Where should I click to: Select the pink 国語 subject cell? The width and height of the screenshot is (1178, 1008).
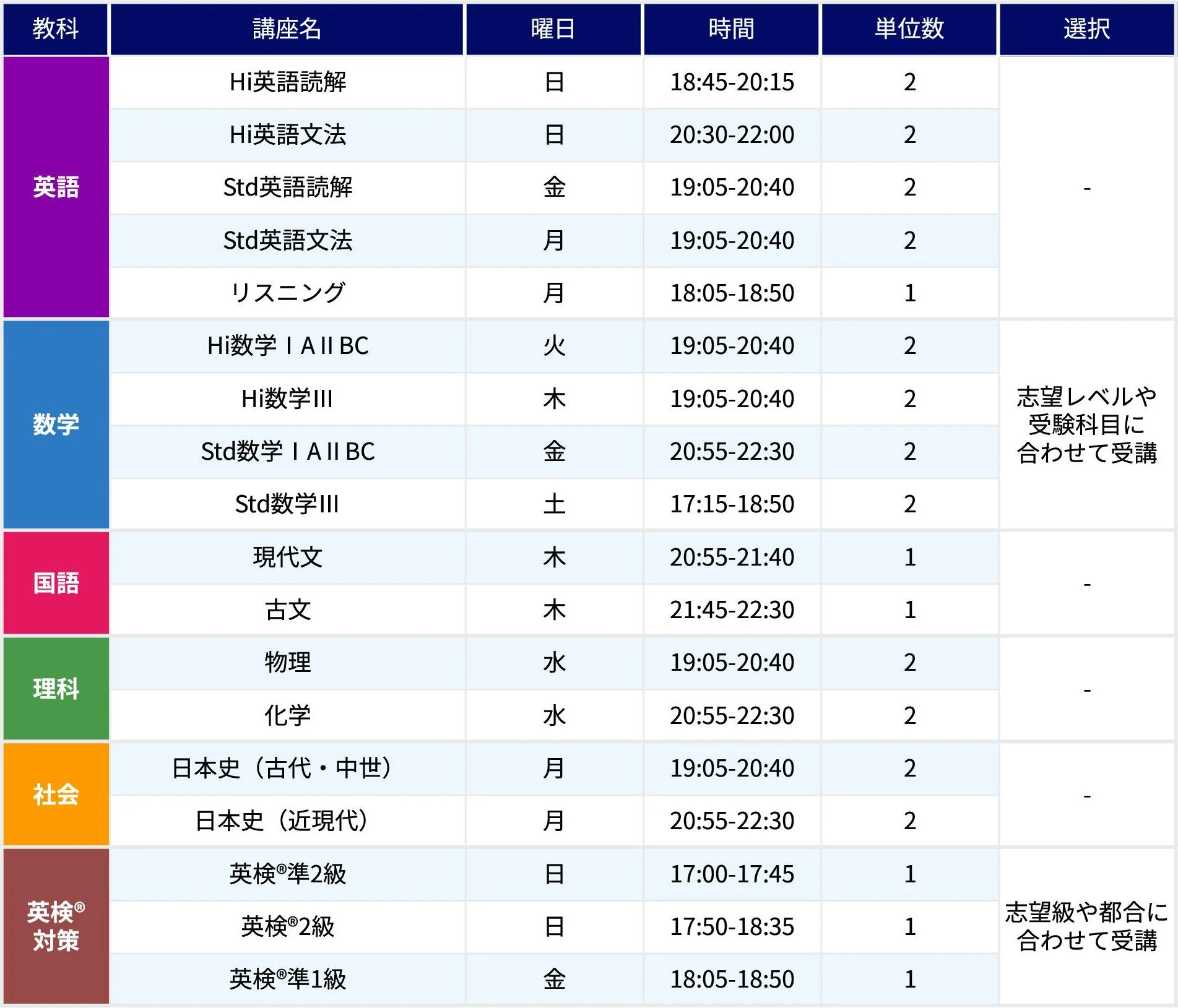pos(56,583)
